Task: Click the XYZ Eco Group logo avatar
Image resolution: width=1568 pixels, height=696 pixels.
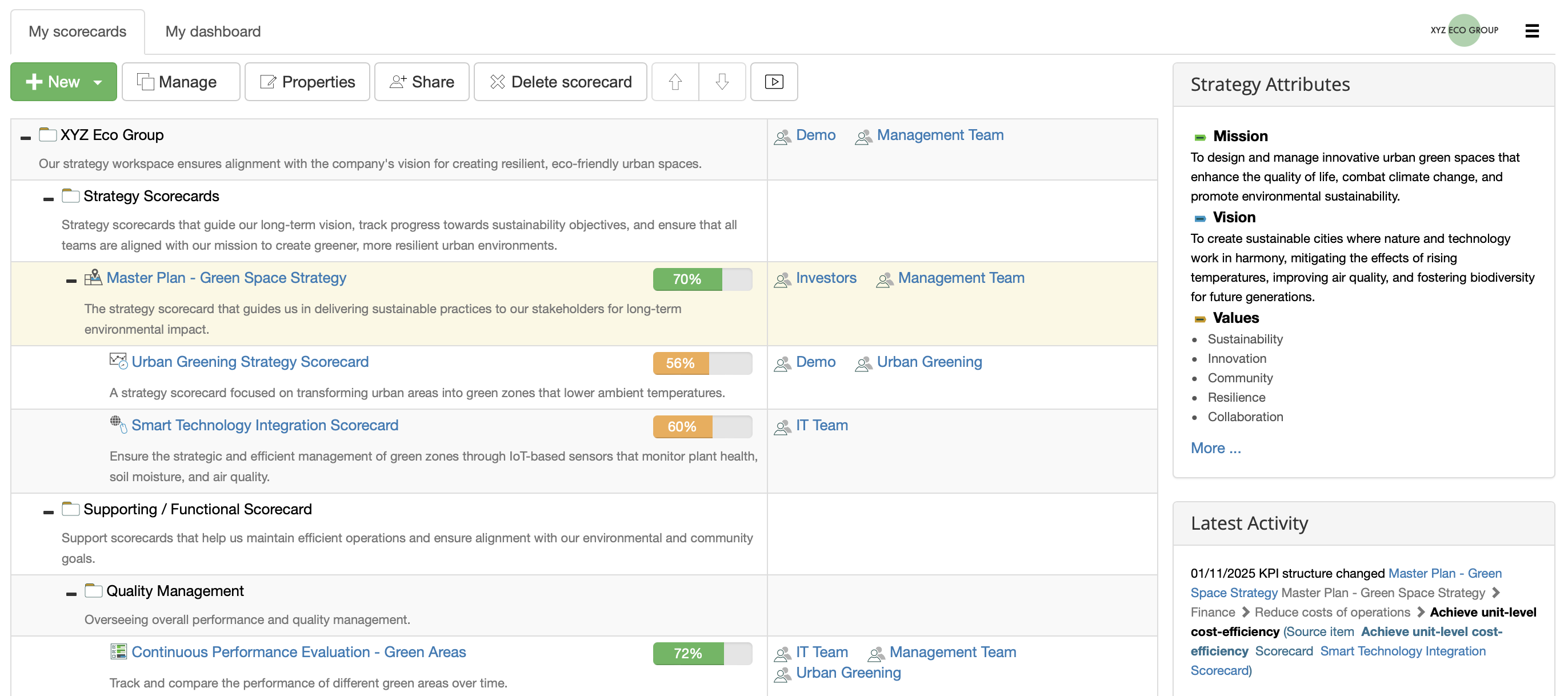Action: pos(1463,30)
